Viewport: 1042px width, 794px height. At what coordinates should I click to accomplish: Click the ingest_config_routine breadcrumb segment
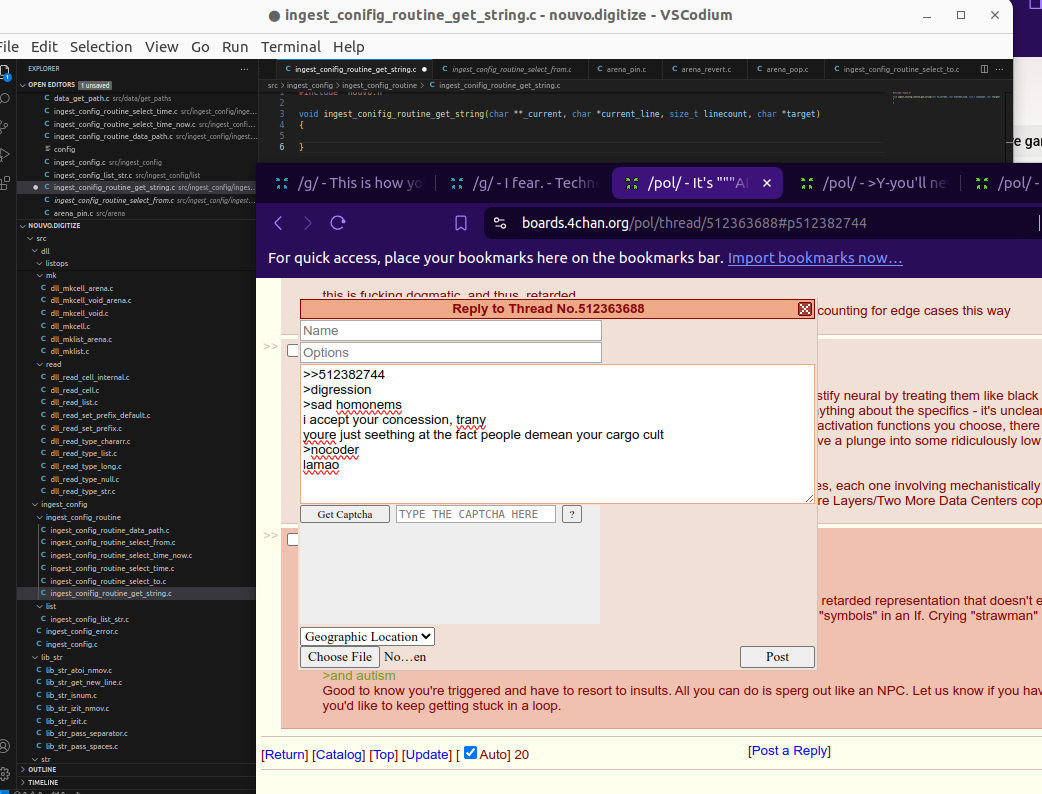[379, 86]
